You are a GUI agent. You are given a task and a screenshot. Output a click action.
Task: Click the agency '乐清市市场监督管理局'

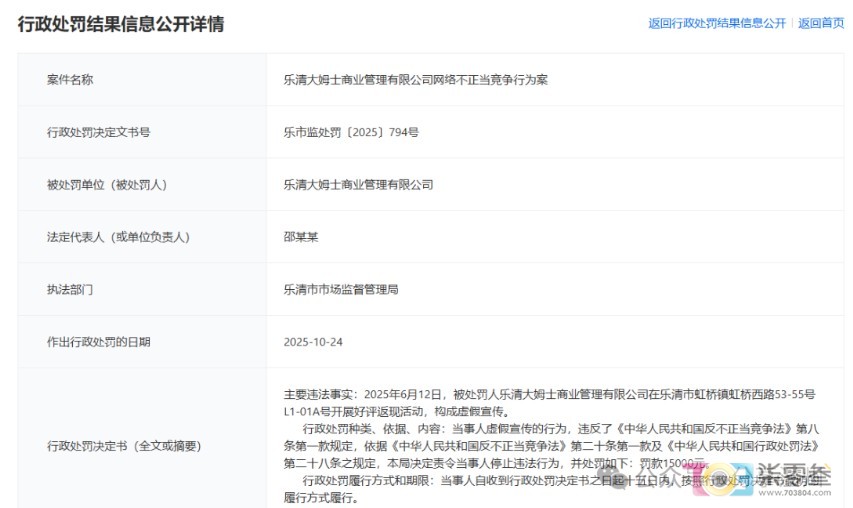coord(341,289)
